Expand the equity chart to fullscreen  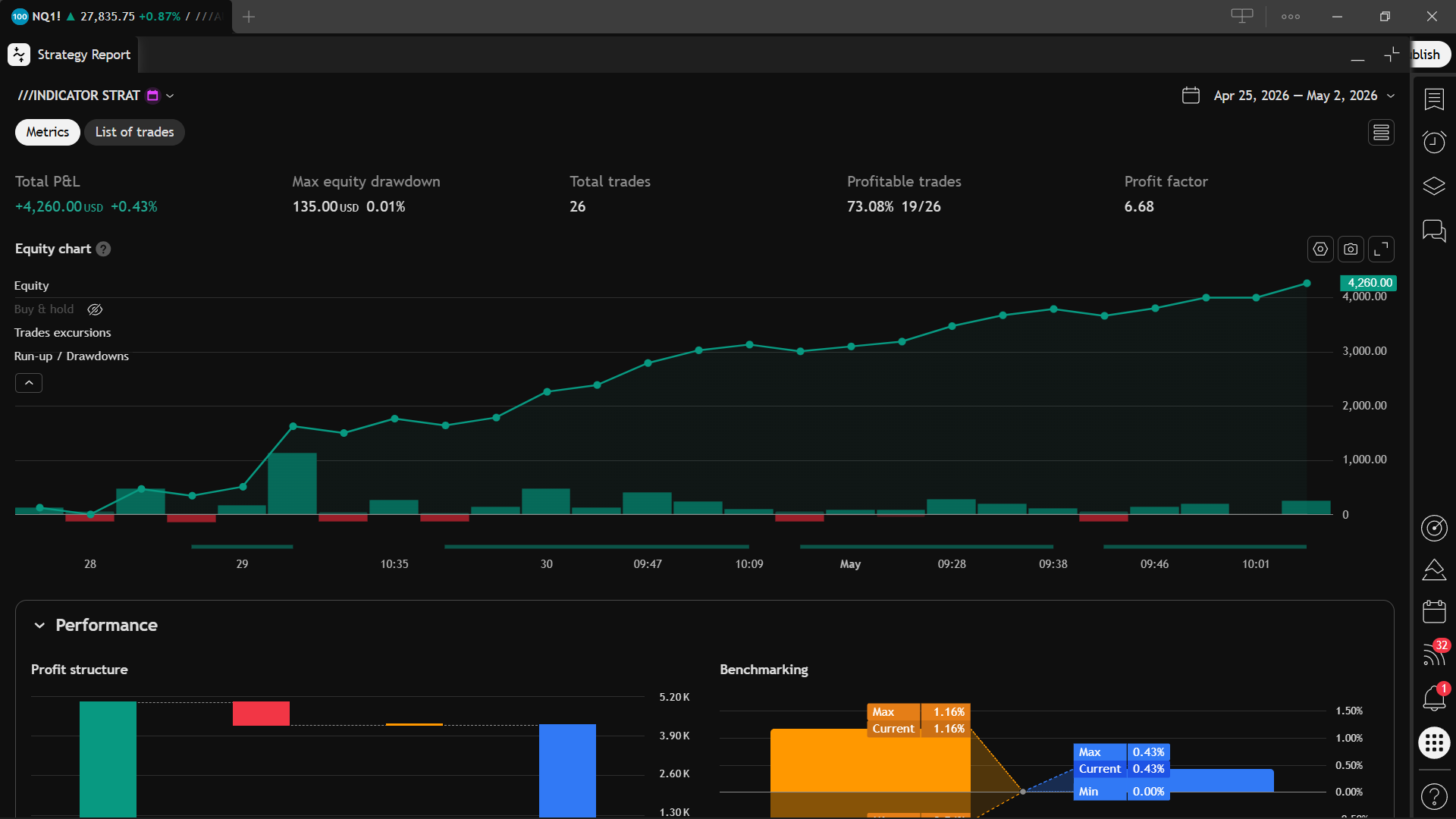click(1382, 249)
